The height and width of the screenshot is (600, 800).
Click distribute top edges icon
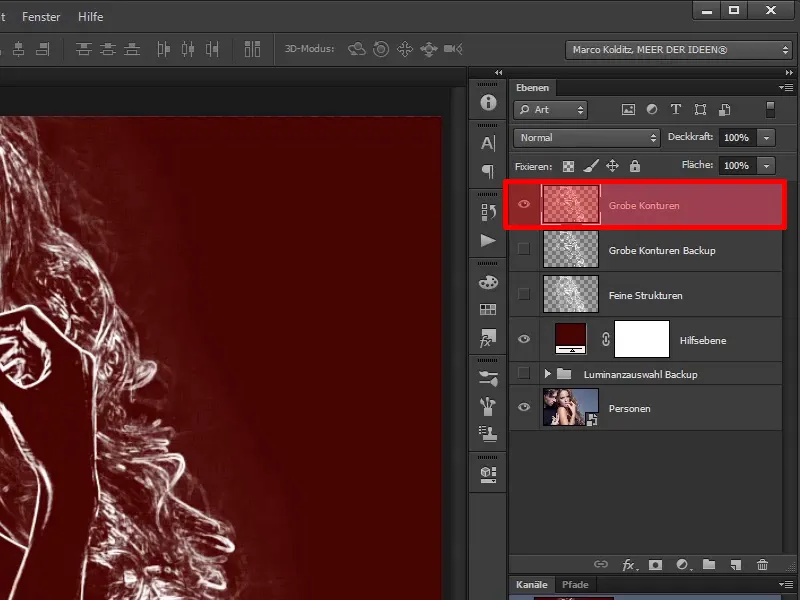tap(84, 49)
